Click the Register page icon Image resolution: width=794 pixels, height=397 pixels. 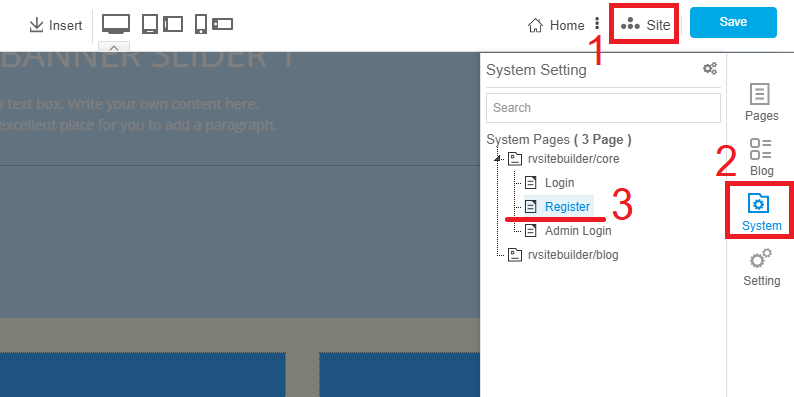point(530,206)
